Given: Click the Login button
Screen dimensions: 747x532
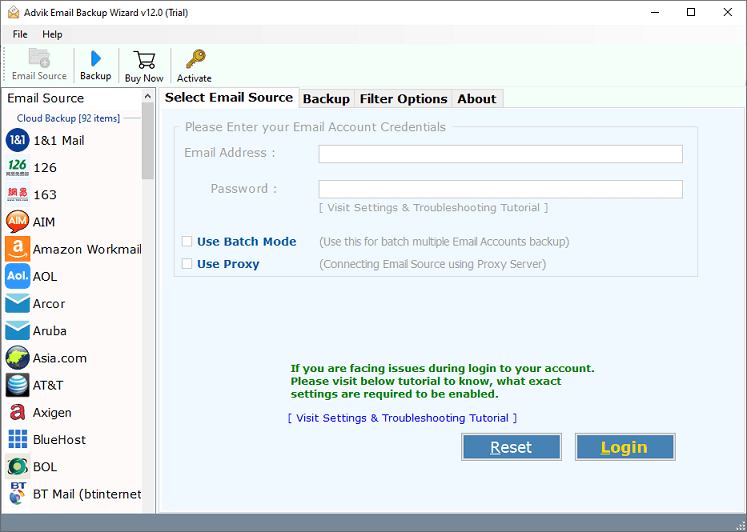Looking at the screenshot, I should [625, 447].
